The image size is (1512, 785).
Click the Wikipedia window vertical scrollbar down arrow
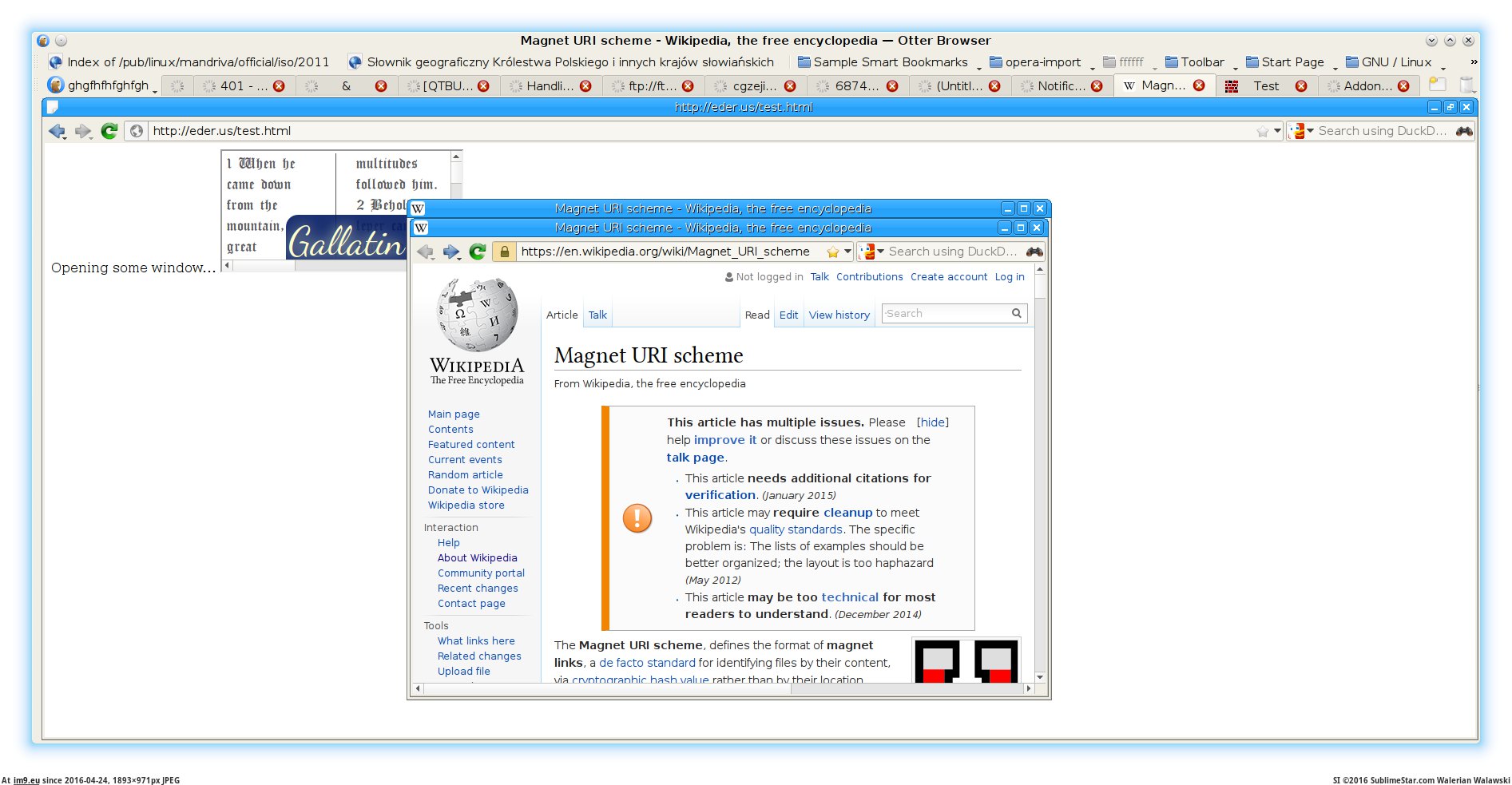click(x=1039, y=677)
